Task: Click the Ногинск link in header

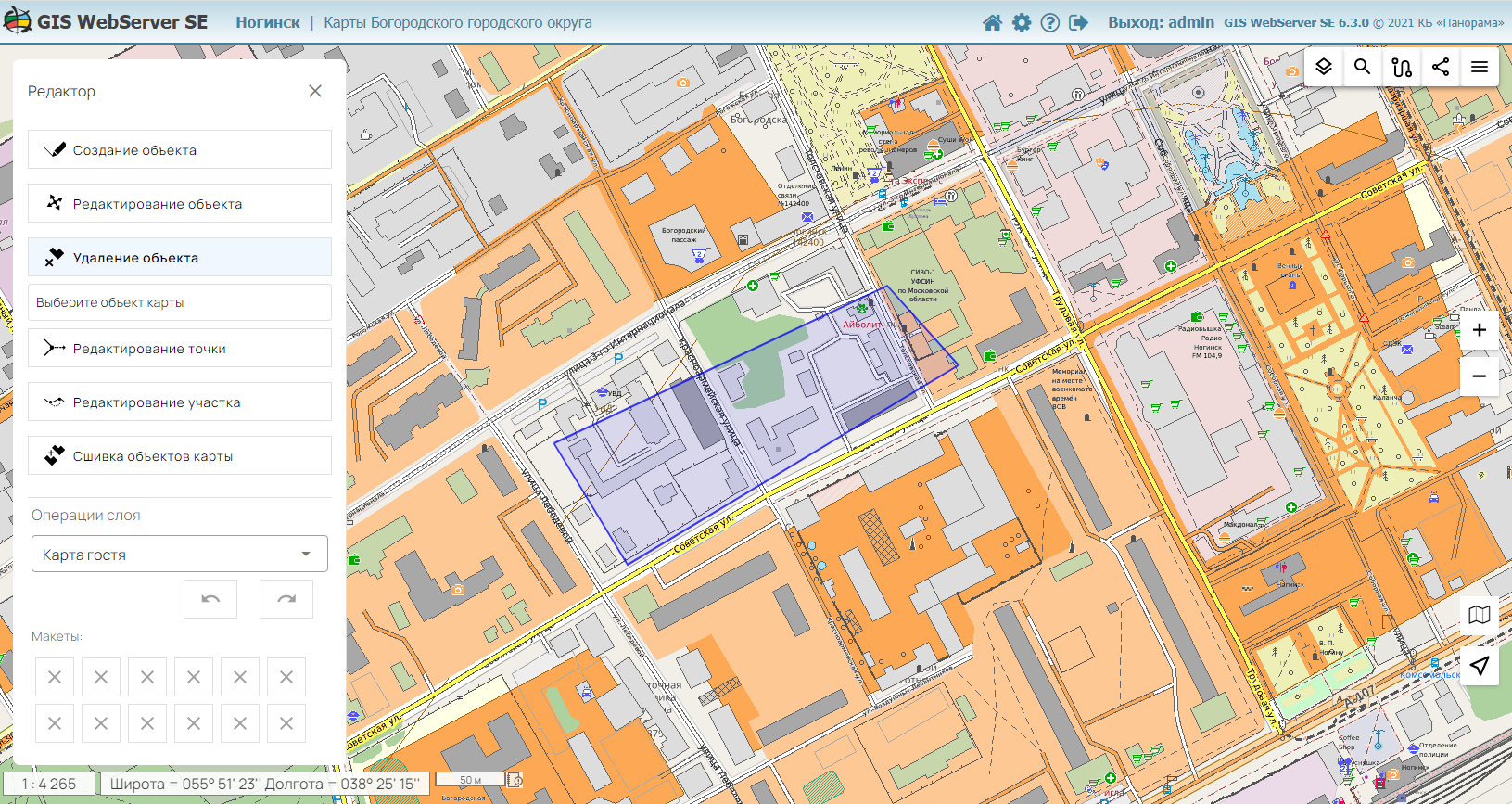Action: [x=267, y=22]
